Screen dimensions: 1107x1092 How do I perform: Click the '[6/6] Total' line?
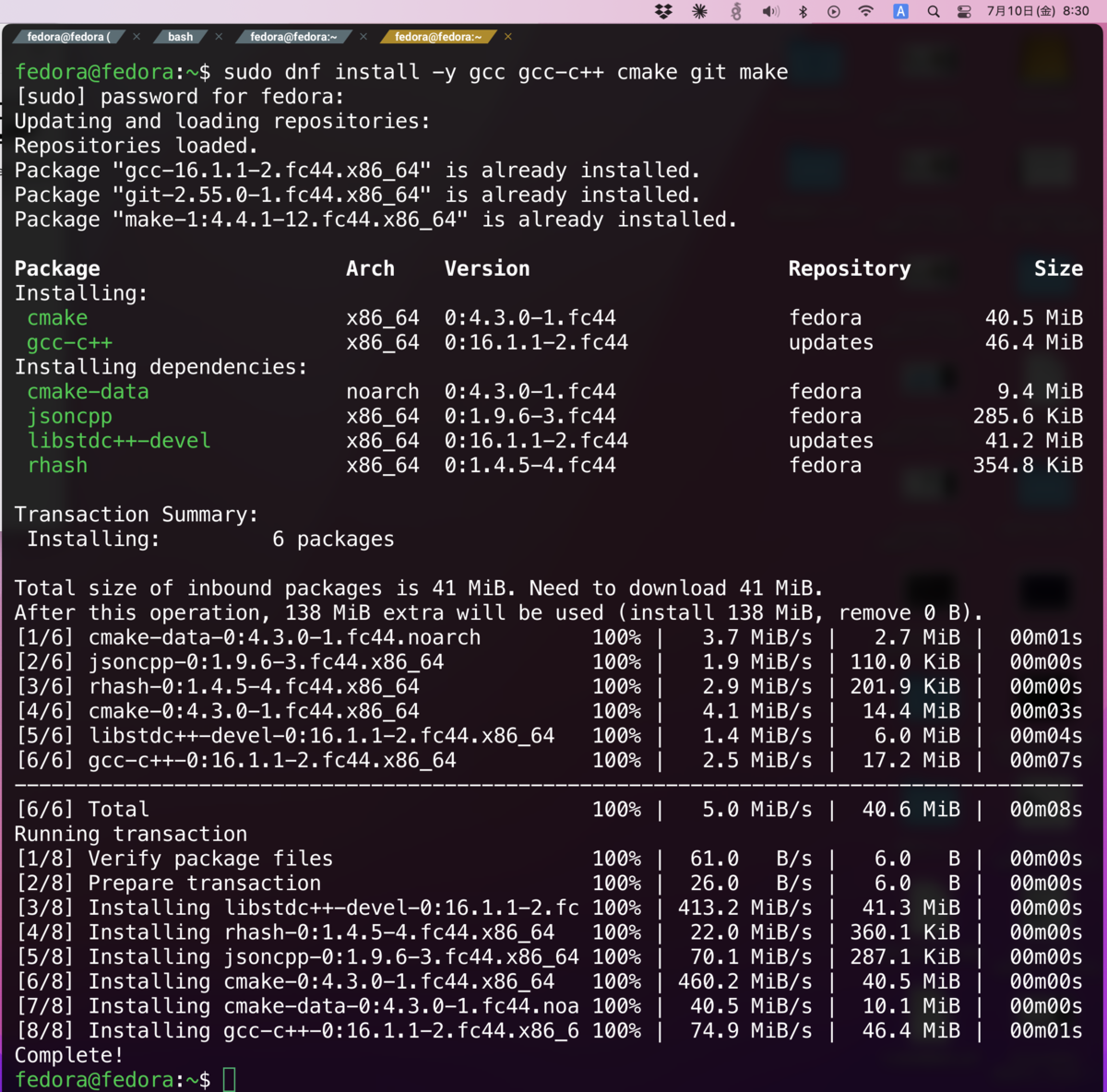pyautogui.click(x=549, y=810)
